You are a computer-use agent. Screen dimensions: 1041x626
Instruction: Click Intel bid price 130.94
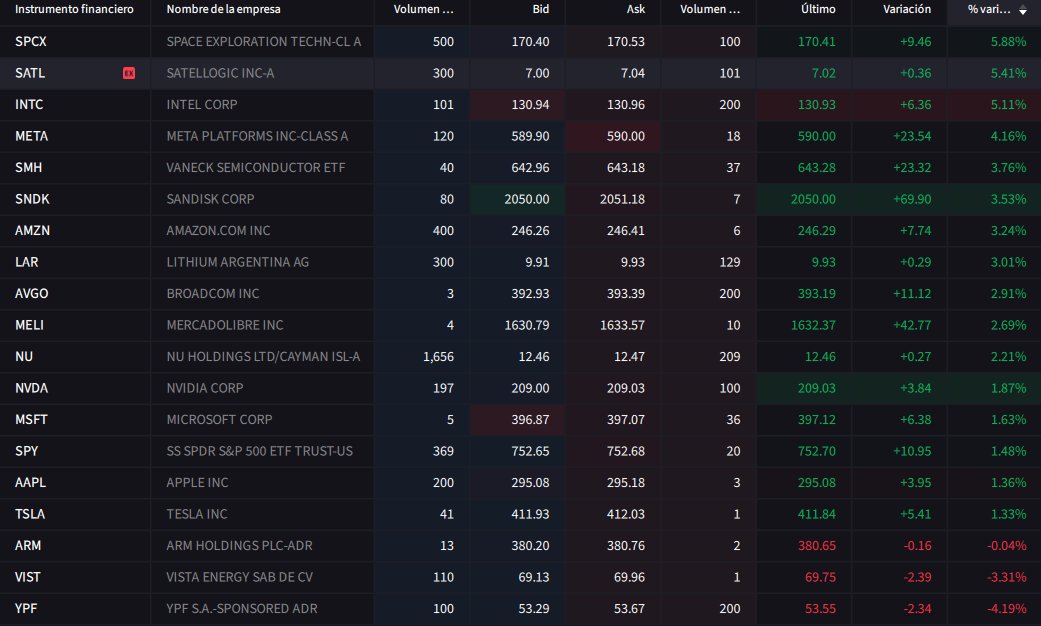pos(530,104)
